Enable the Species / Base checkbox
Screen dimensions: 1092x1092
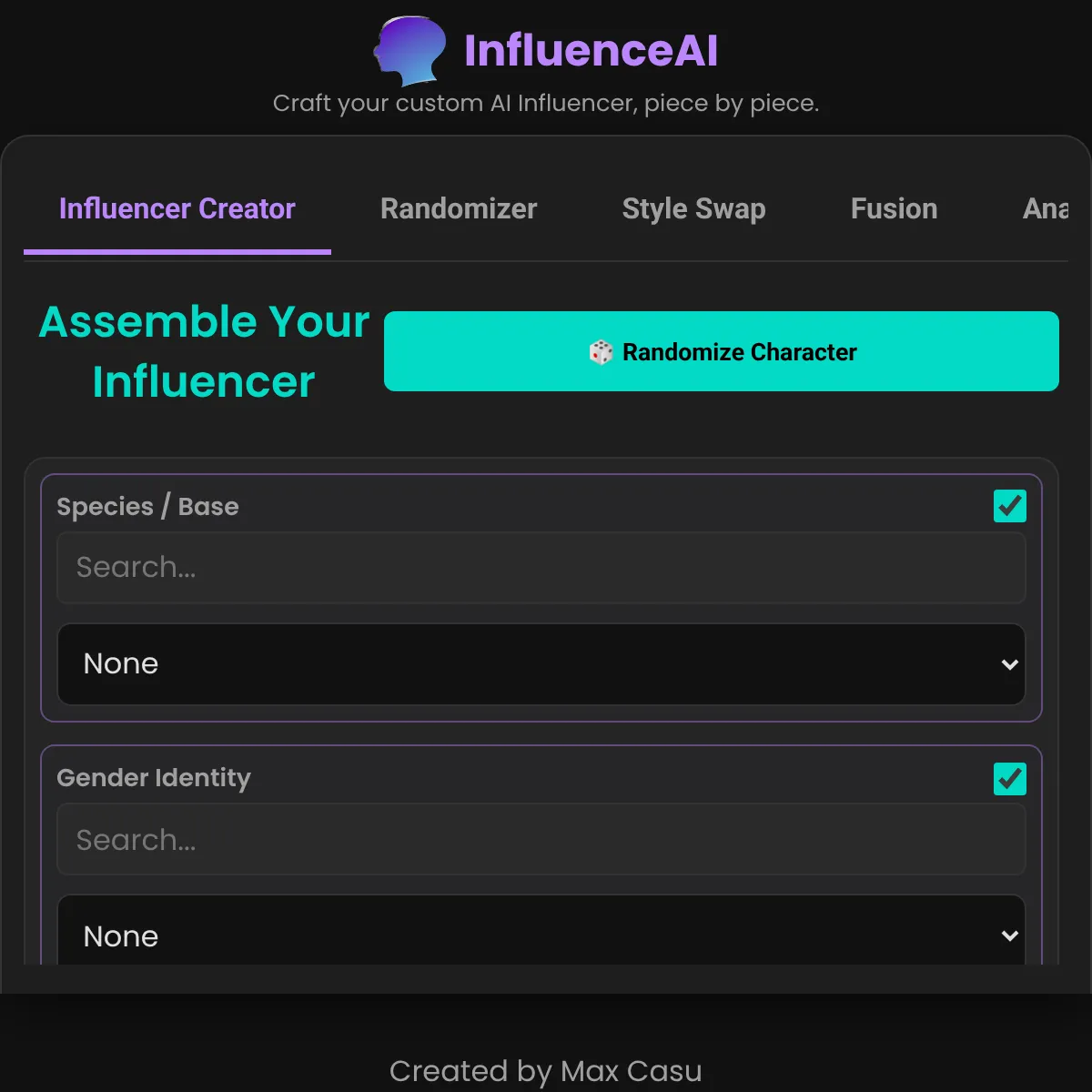1009,506
